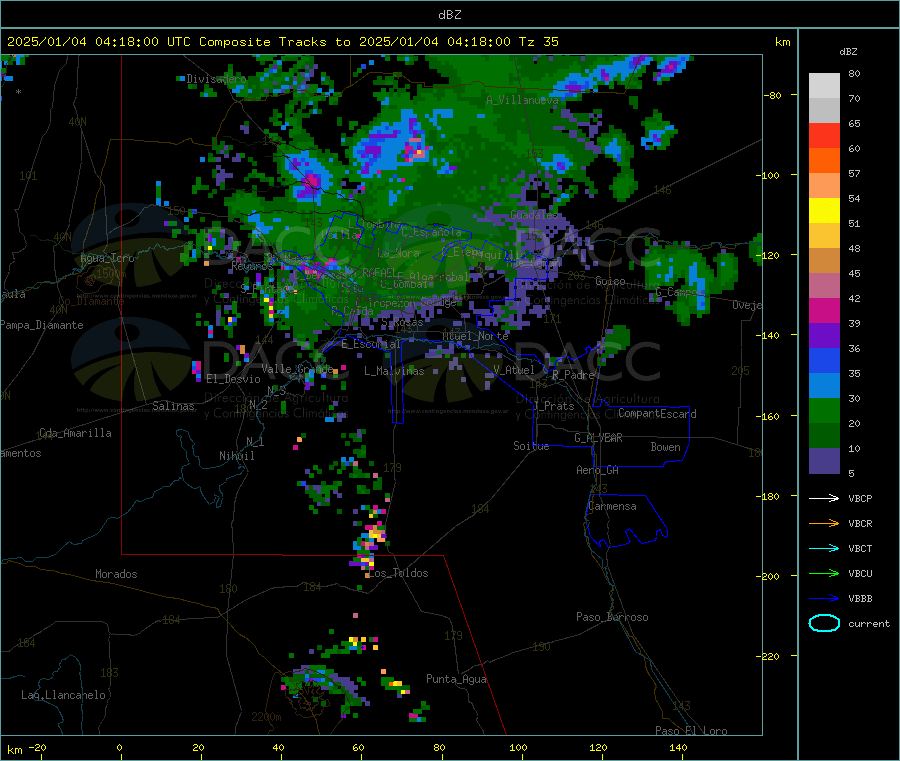Click the 100 km tick on bottom axis
The width and height of the screenshot is (900, 761).
pos(518,748)
